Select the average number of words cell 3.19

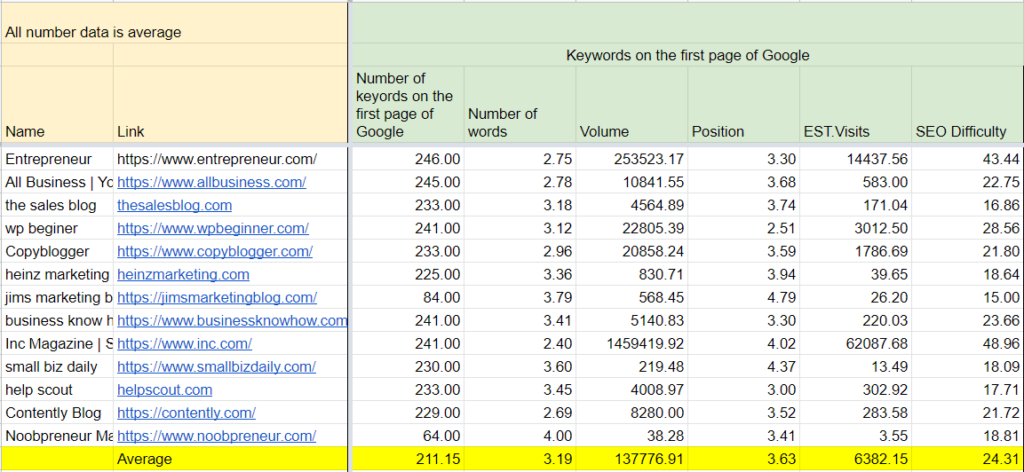pyautogui.click(x=520, y=459)
